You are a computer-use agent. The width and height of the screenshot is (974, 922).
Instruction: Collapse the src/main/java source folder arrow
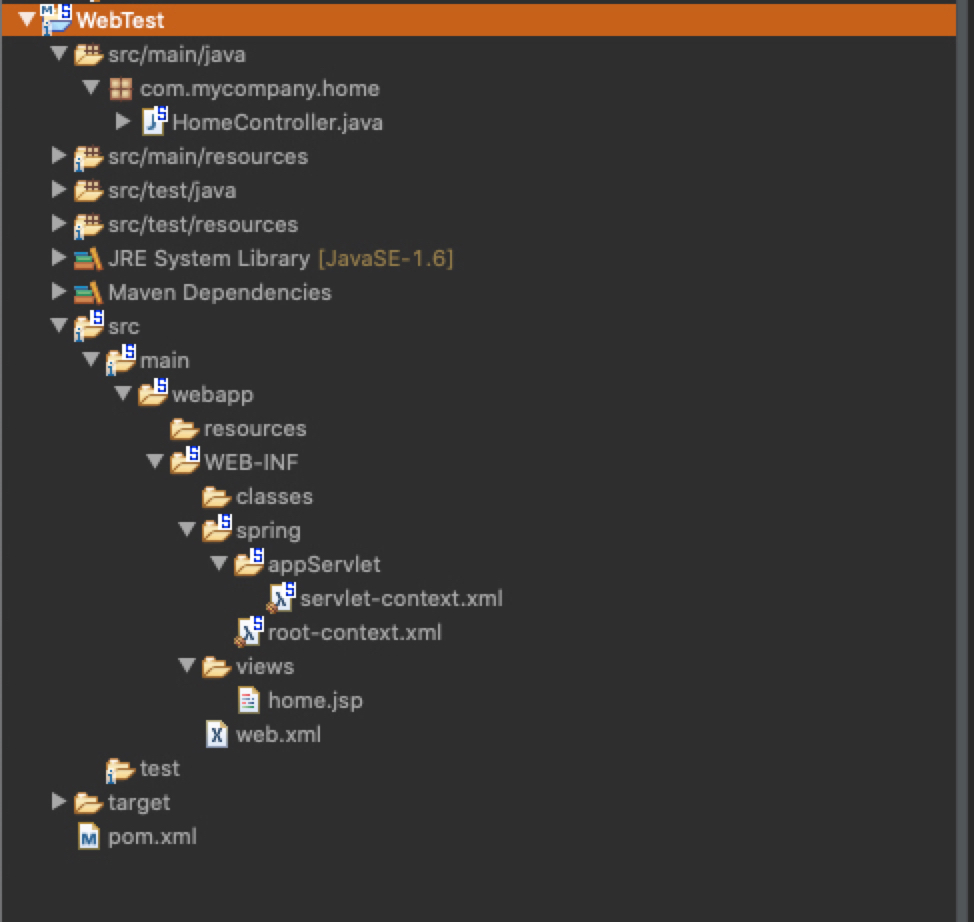point(59,53)
